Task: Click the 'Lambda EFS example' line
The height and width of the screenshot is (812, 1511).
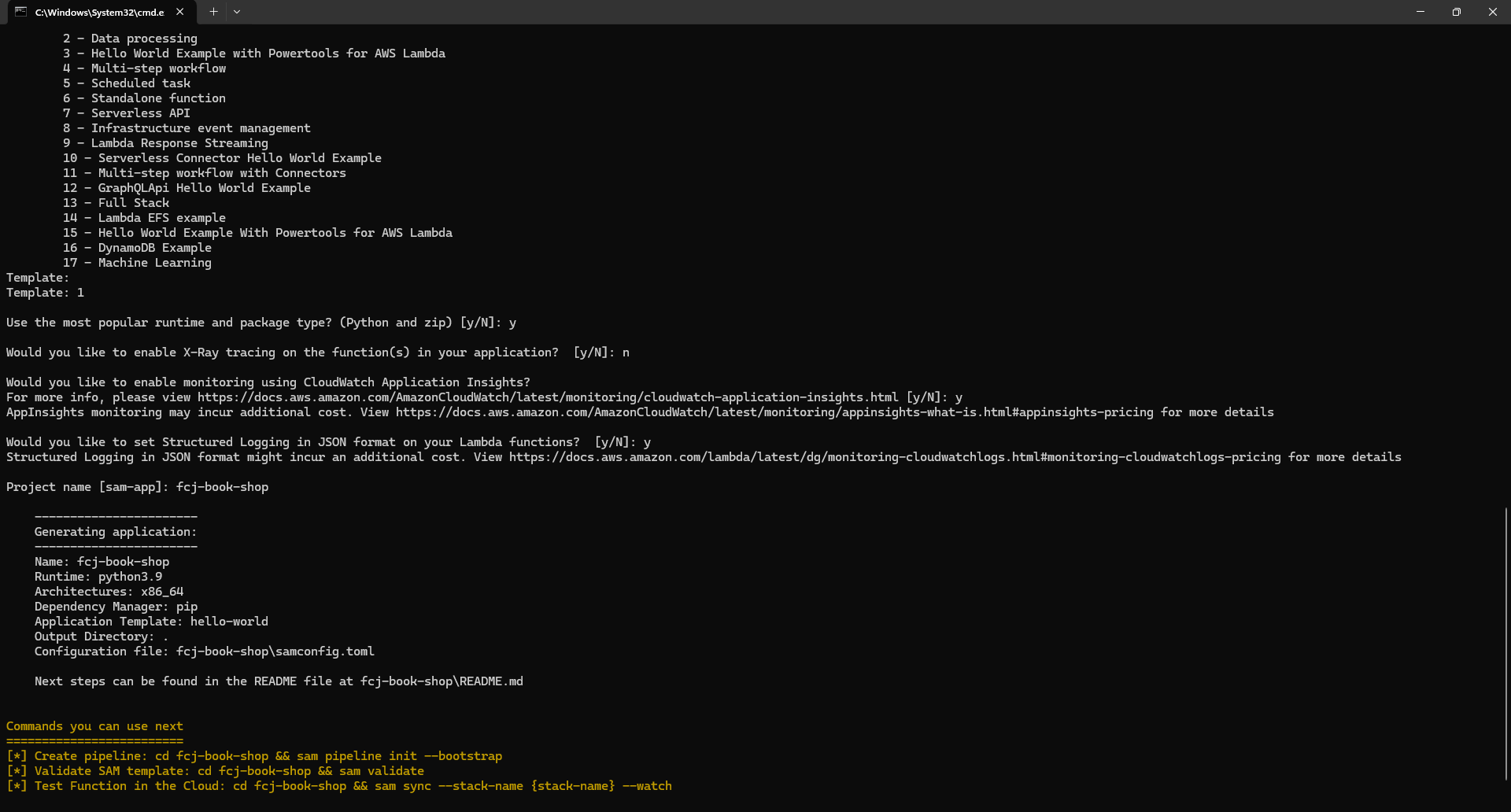Action: 144,218
